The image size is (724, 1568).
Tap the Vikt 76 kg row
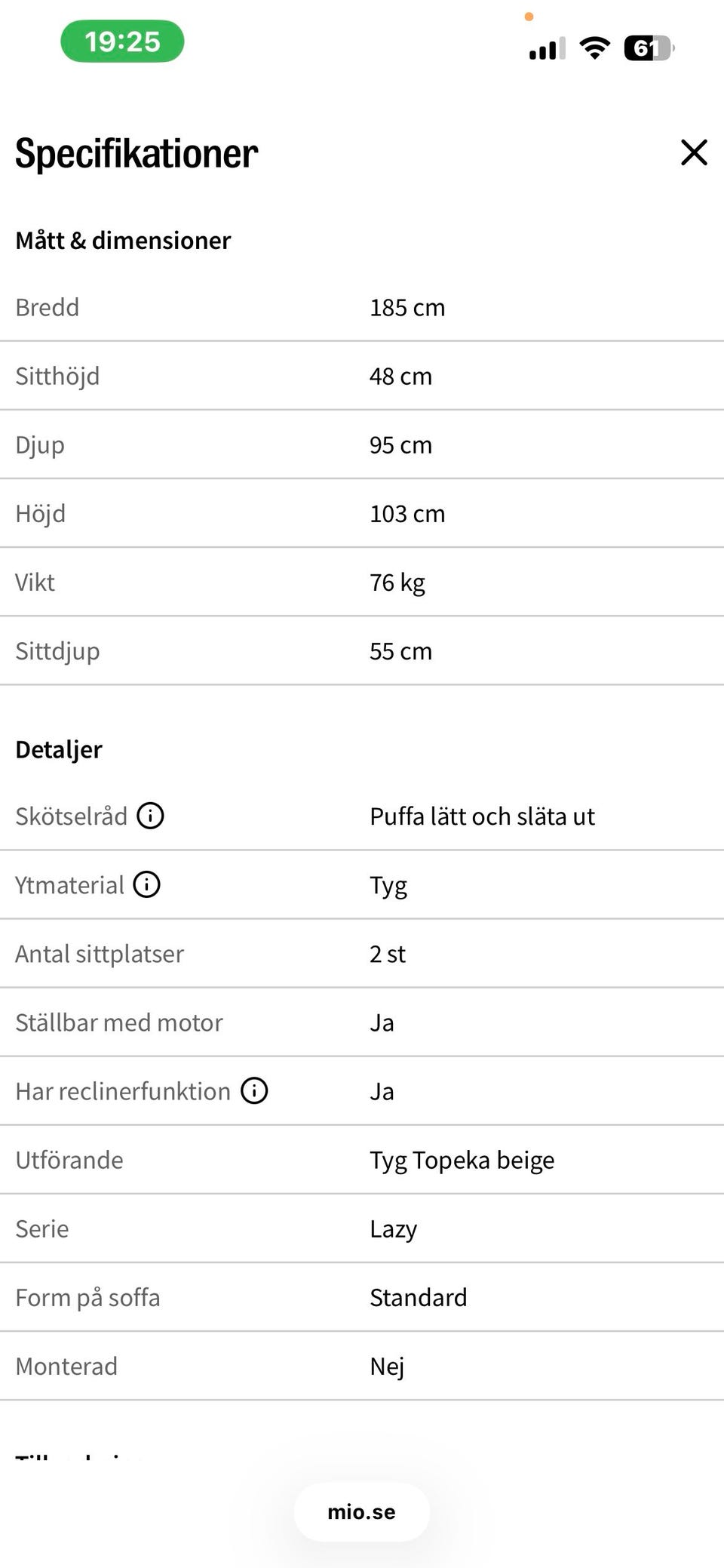pyautogui.click(x=362, y=582)
